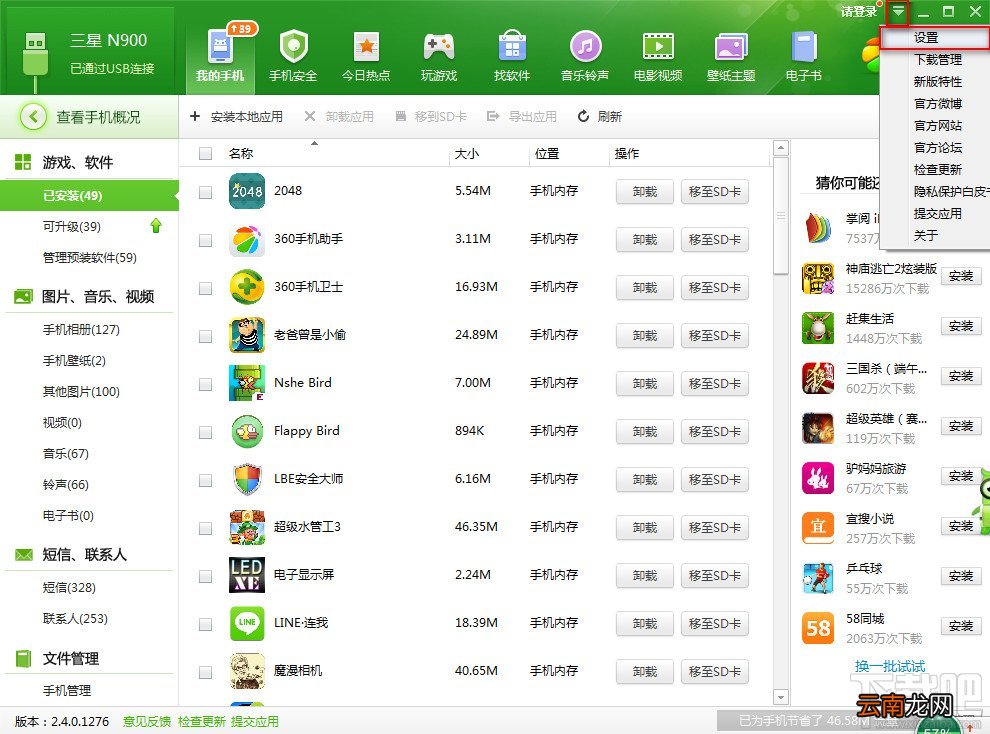Check the box for LBE安全大师

(205, 480)
